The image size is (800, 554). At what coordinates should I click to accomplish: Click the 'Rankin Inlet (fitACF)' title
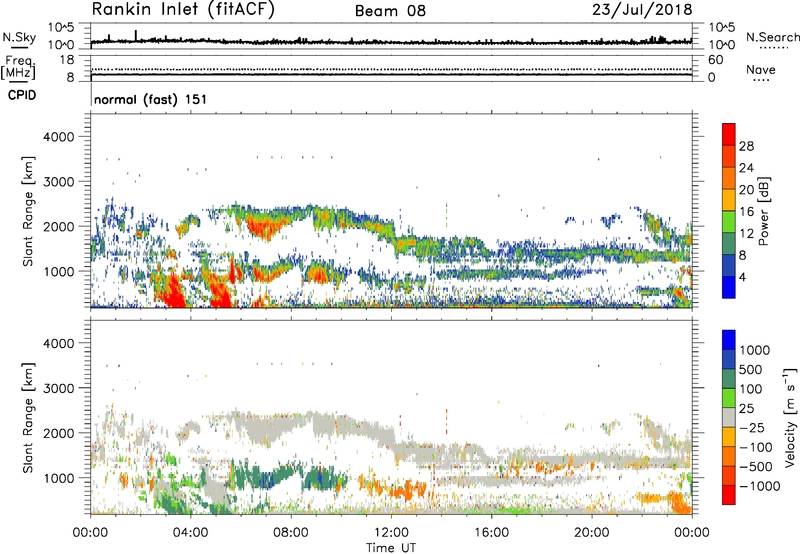point(183,10)
